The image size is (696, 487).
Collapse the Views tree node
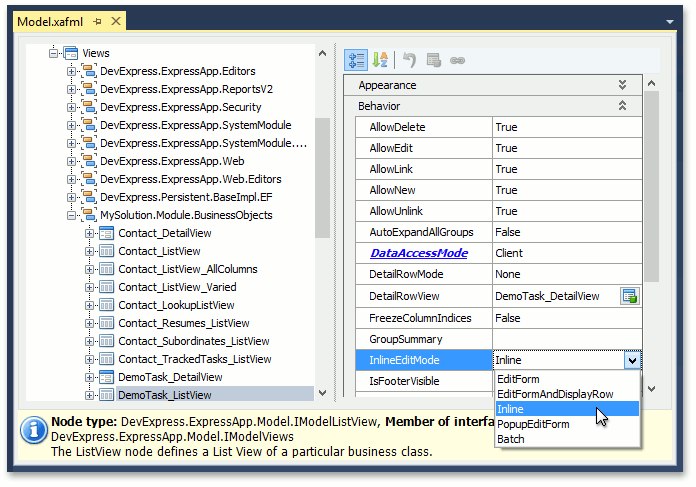[x=53, y=53]
